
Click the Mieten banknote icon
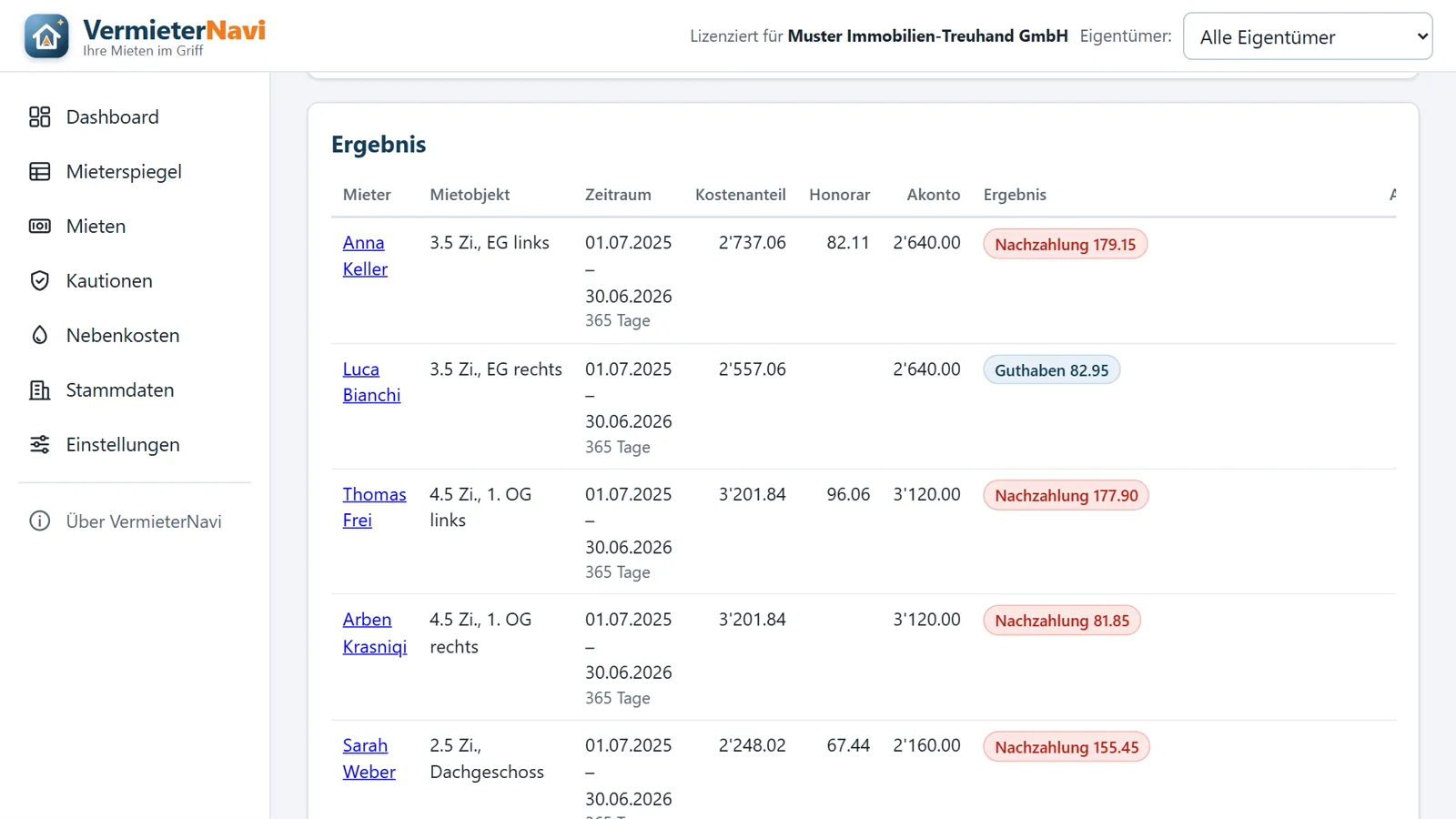tap(40, 226)
